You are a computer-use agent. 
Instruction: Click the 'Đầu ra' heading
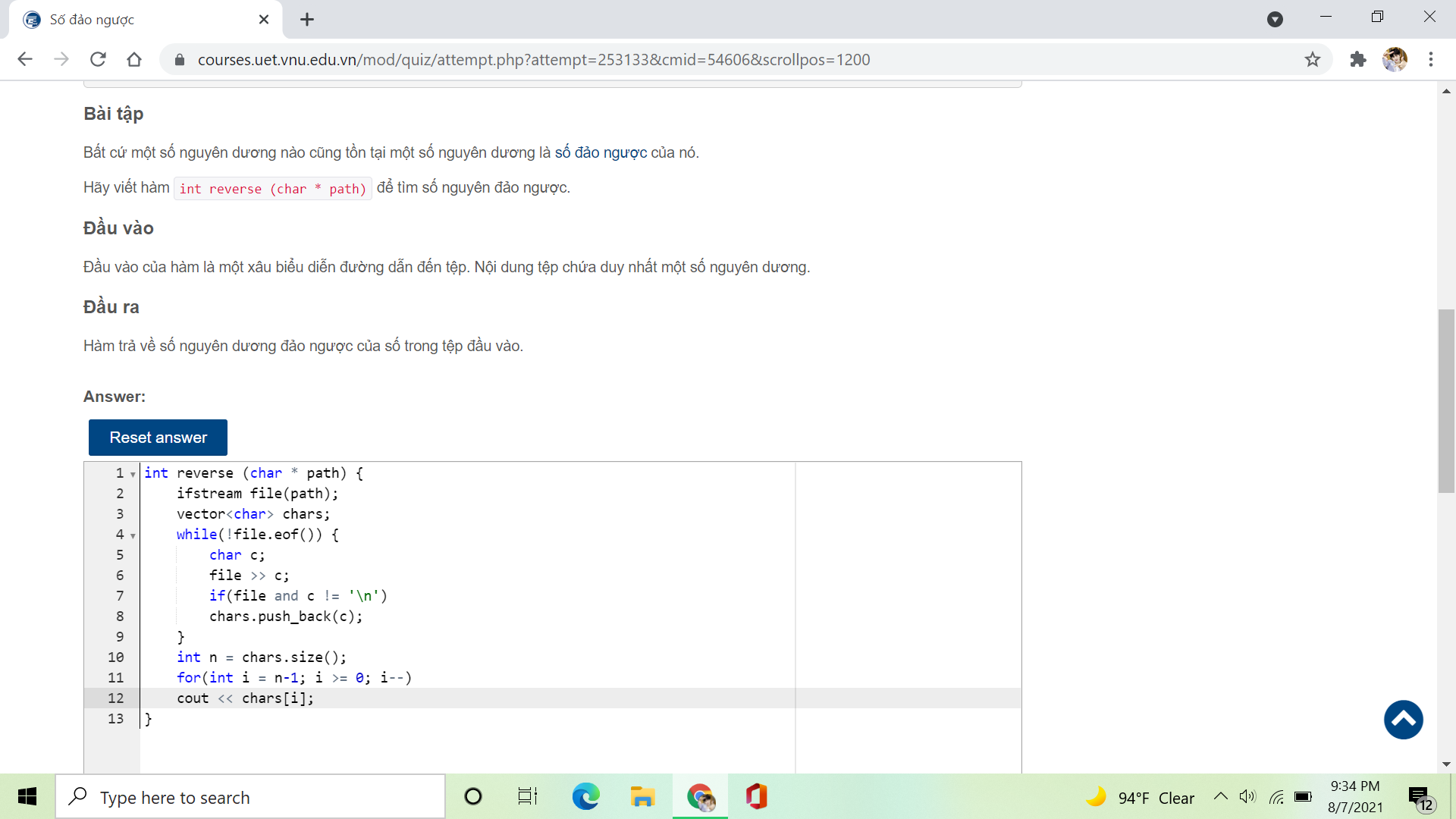point(111,307)
